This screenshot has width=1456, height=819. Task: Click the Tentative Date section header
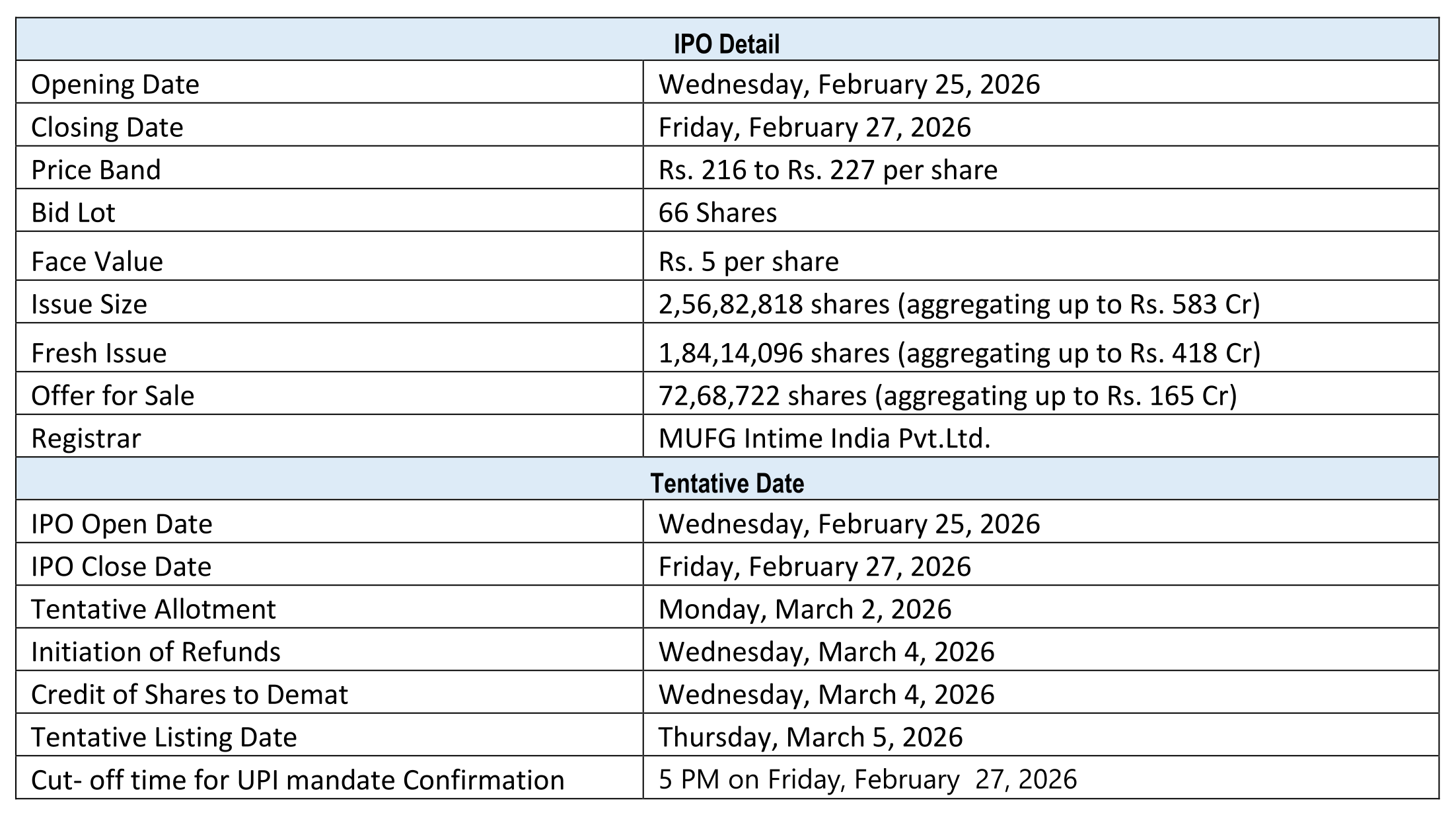click(x=727, y=483)
